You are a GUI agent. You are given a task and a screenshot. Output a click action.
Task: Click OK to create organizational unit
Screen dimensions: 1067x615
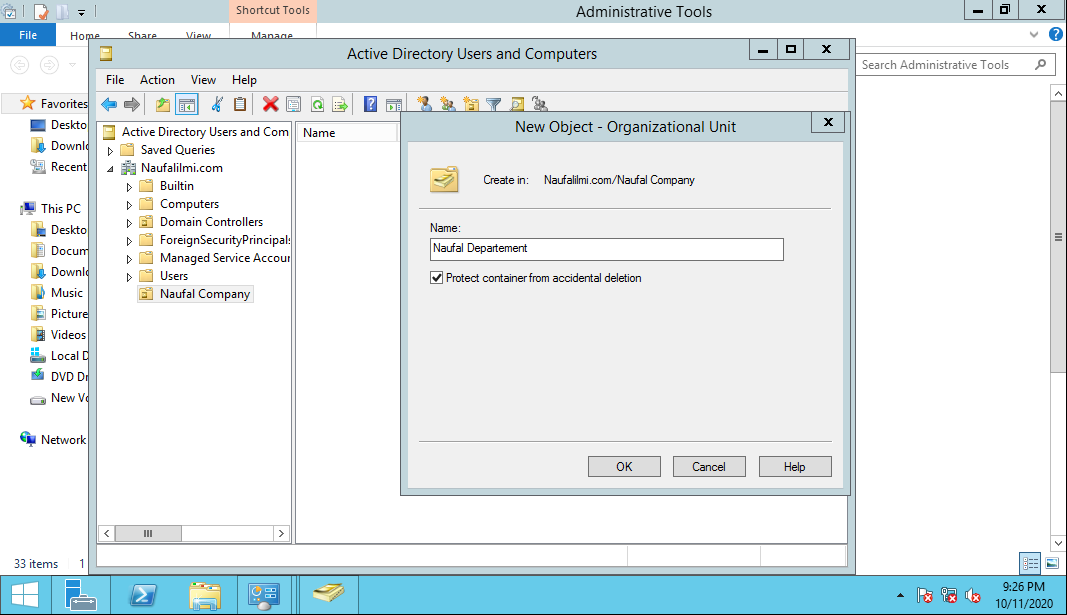(x=624, y=467)
